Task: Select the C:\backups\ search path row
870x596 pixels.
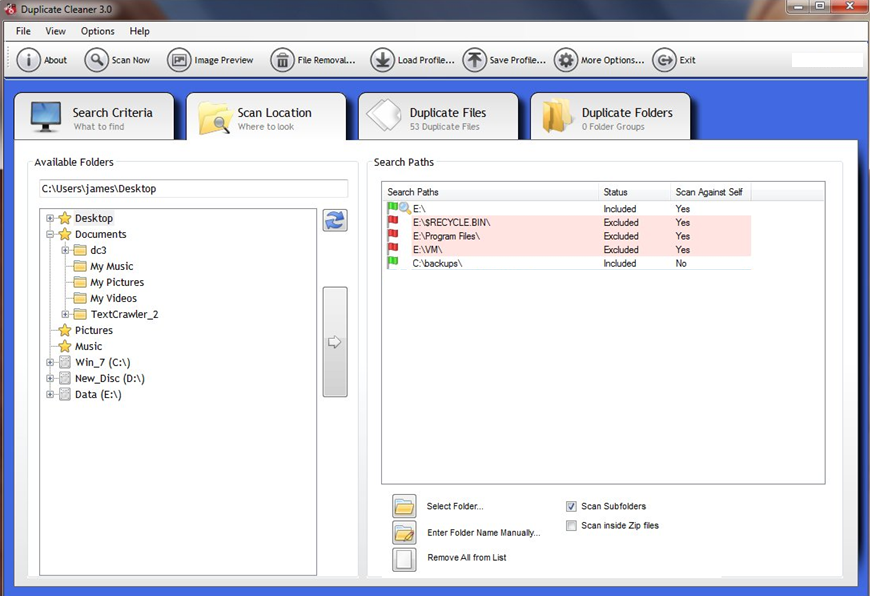Action: (x=437, y=263)
